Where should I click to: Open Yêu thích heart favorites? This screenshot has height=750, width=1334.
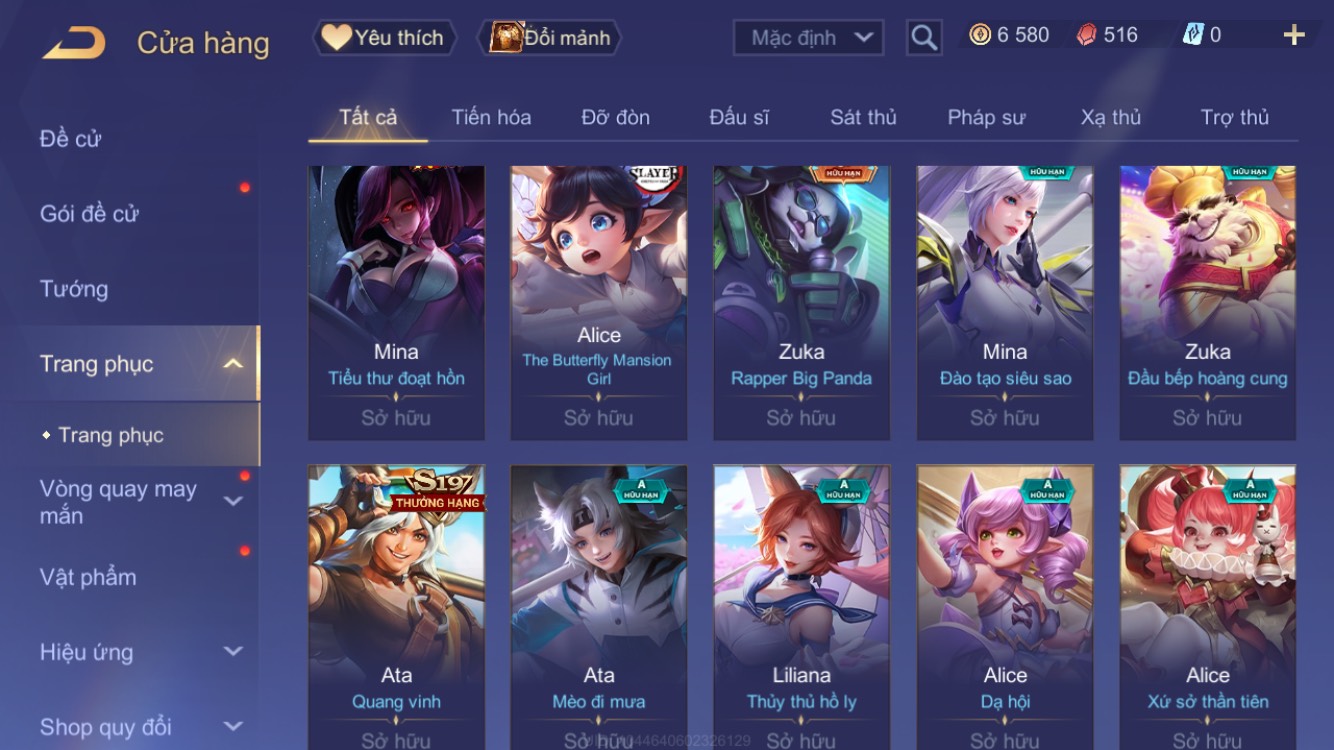click(x=384, y=38)
